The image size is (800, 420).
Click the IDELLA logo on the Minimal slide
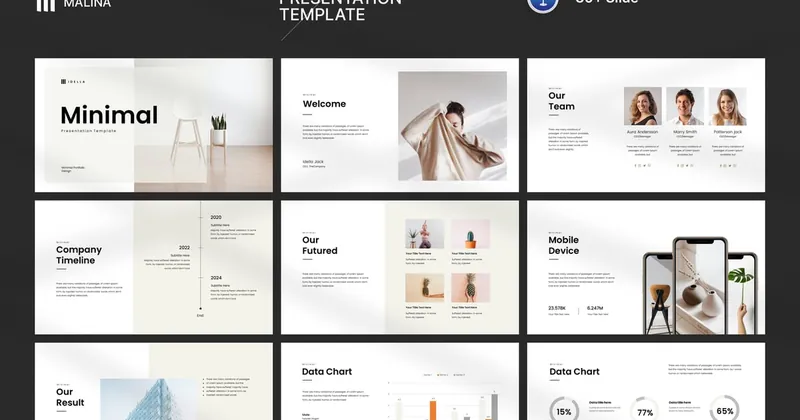pos(73,82)
